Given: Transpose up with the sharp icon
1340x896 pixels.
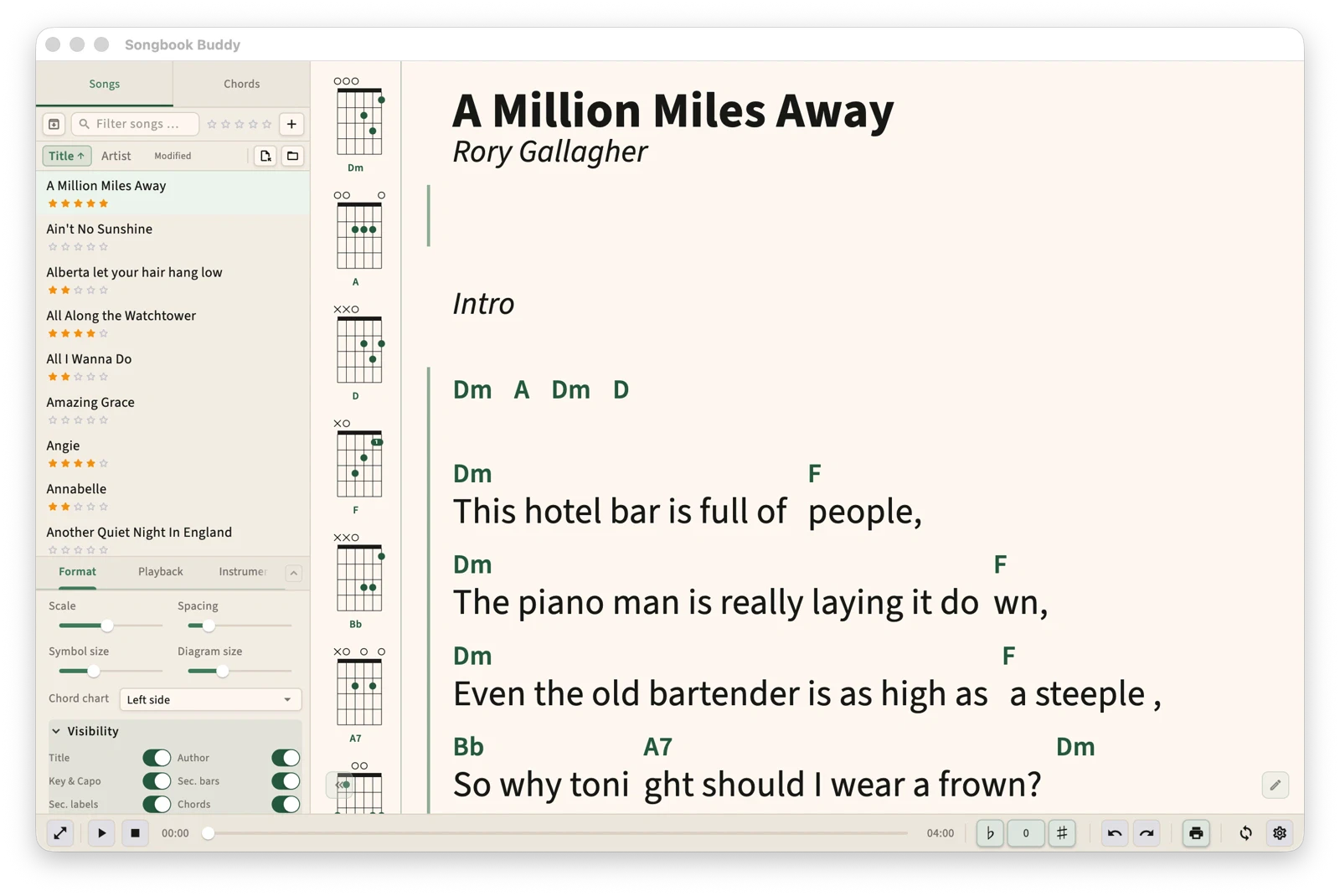Looking at the screenshot, I should click(1062, 833).
